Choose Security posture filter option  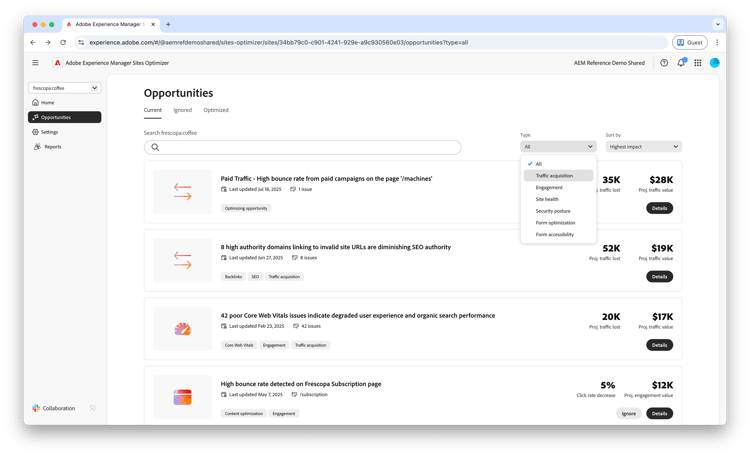558,211
